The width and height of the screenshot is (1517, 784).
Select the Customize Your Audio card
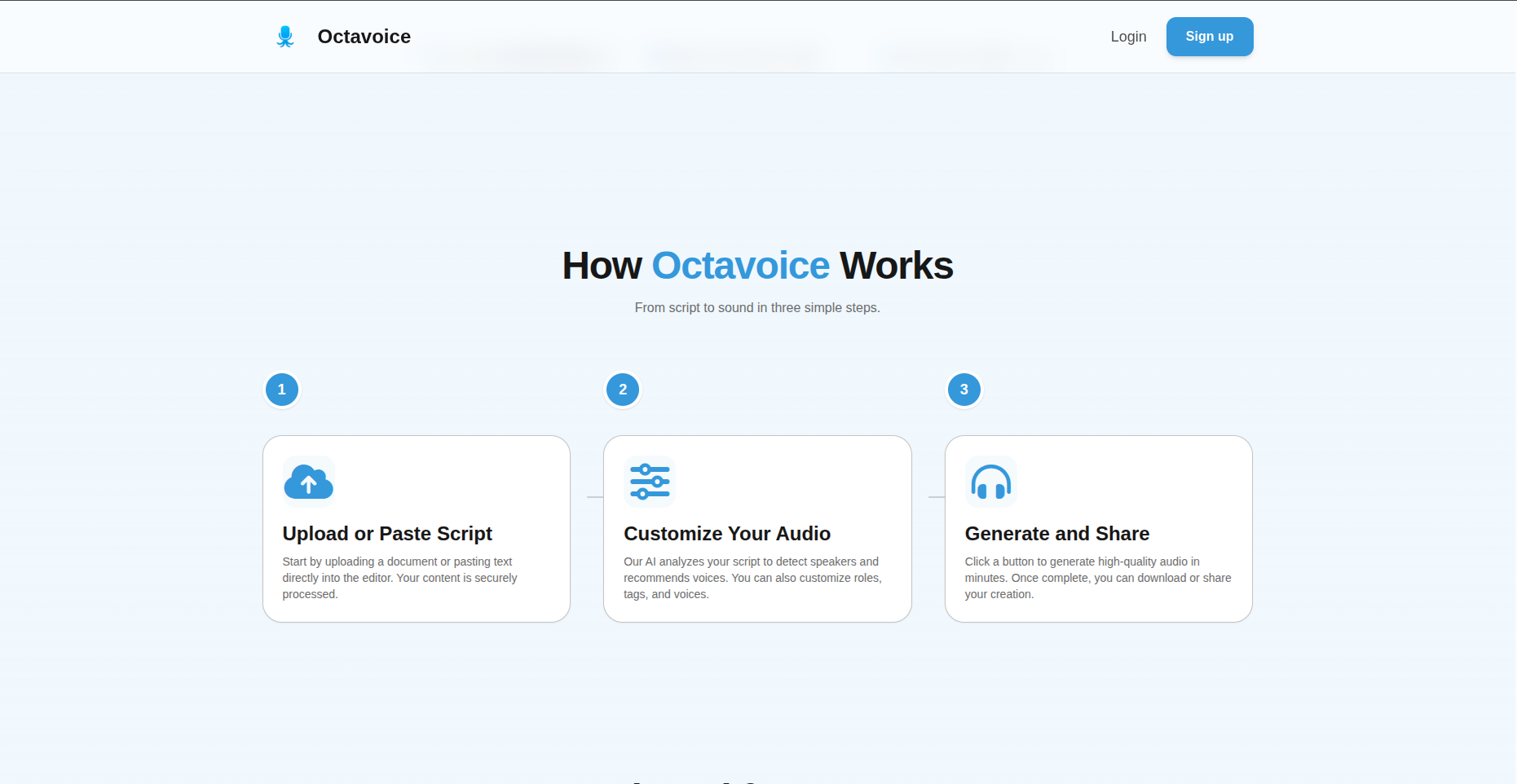coord(756,529)
